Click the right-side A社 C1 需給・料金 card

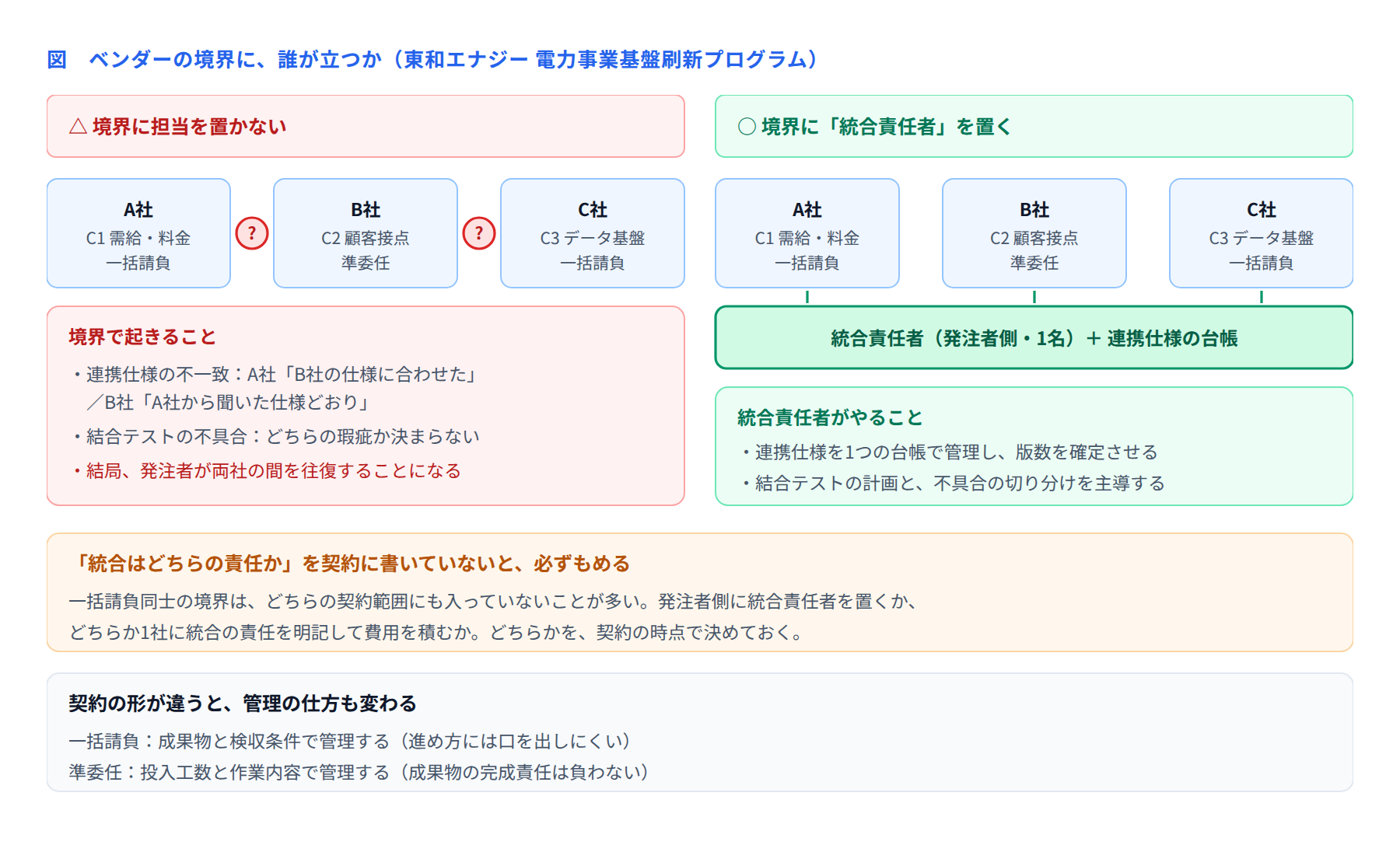807,233
